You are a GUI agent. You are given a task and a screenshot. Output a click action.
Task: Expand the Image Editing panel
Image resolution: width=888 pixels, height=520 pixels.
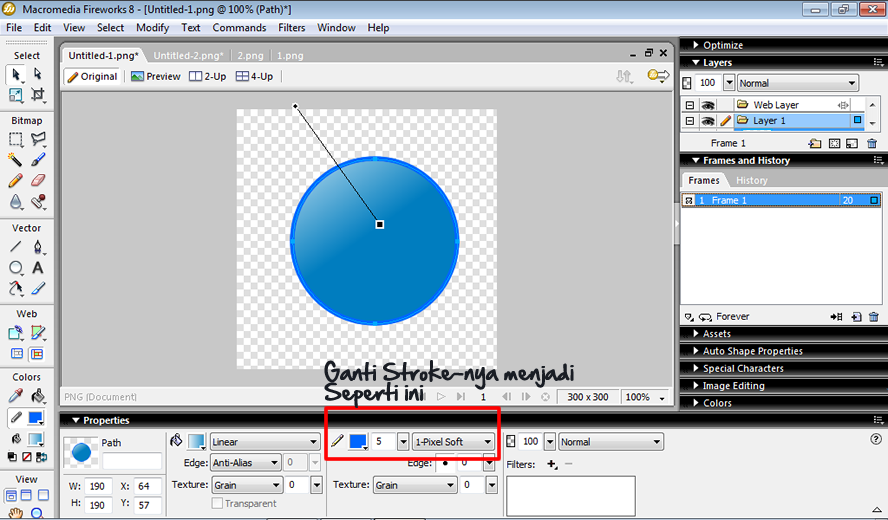[696, 386]
